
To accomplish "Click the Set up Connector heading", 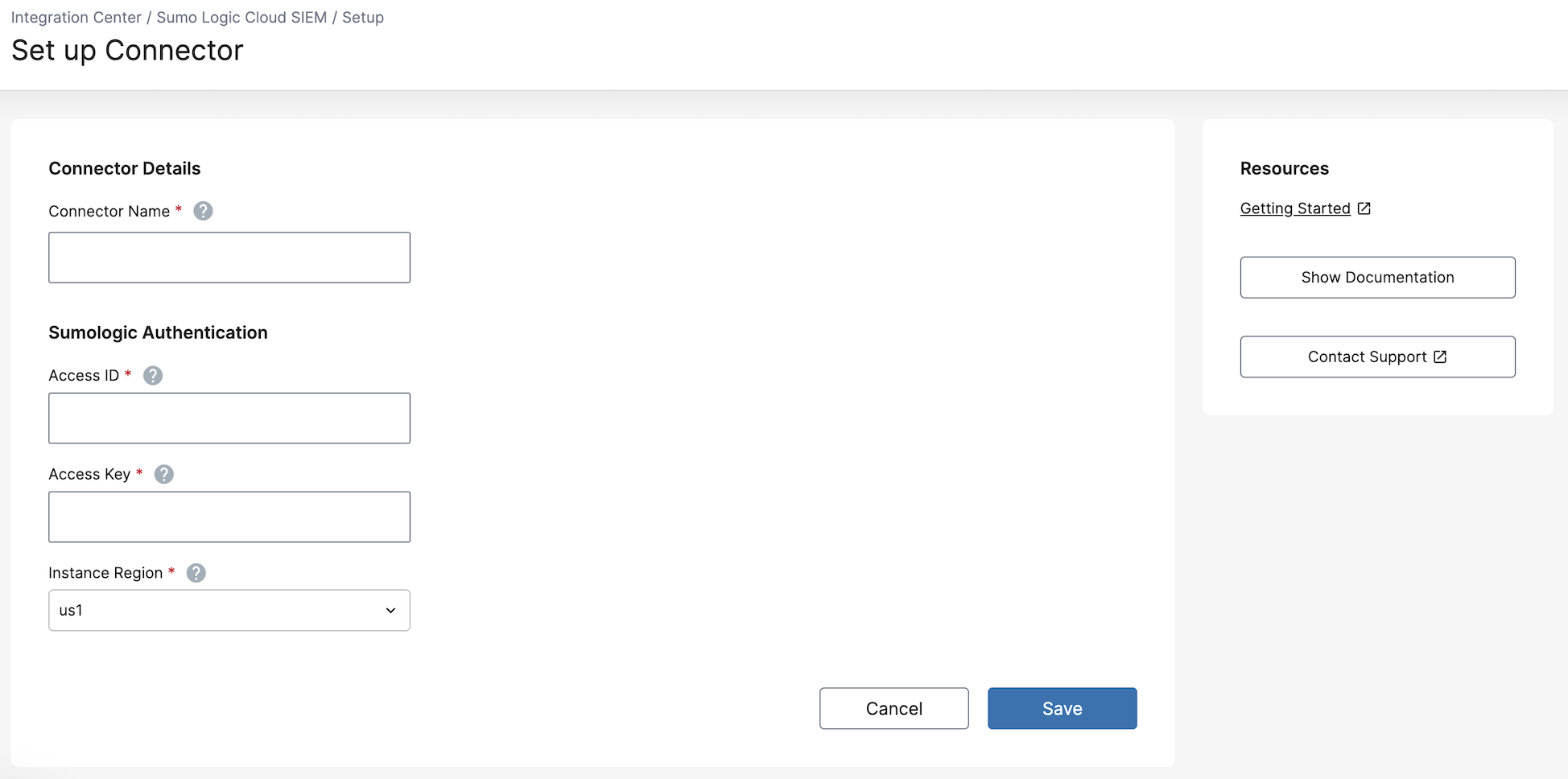I will (x=127, y=51).
